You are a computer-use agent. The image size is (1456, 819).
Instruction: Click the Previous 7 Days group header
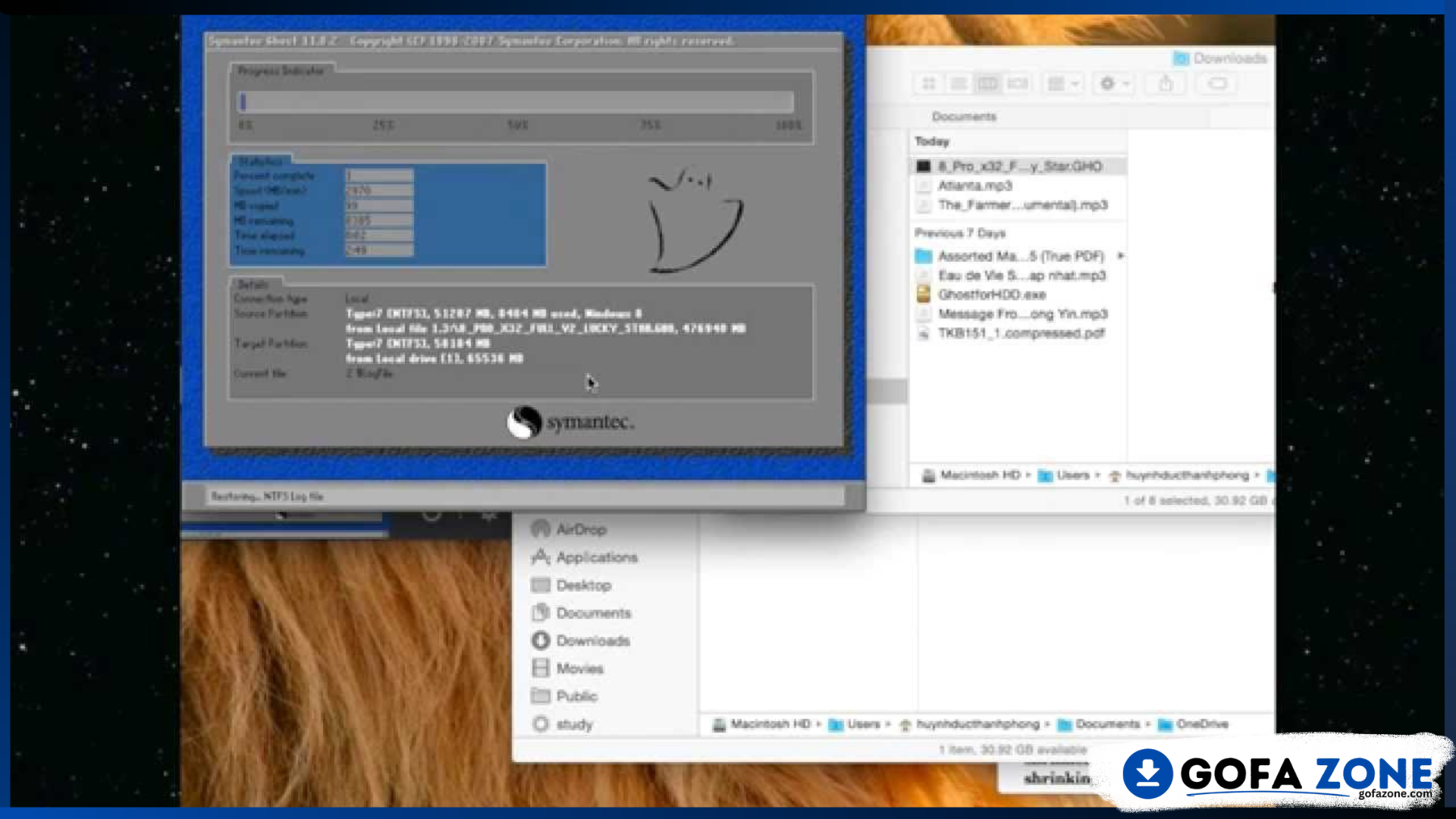(960, 234)
